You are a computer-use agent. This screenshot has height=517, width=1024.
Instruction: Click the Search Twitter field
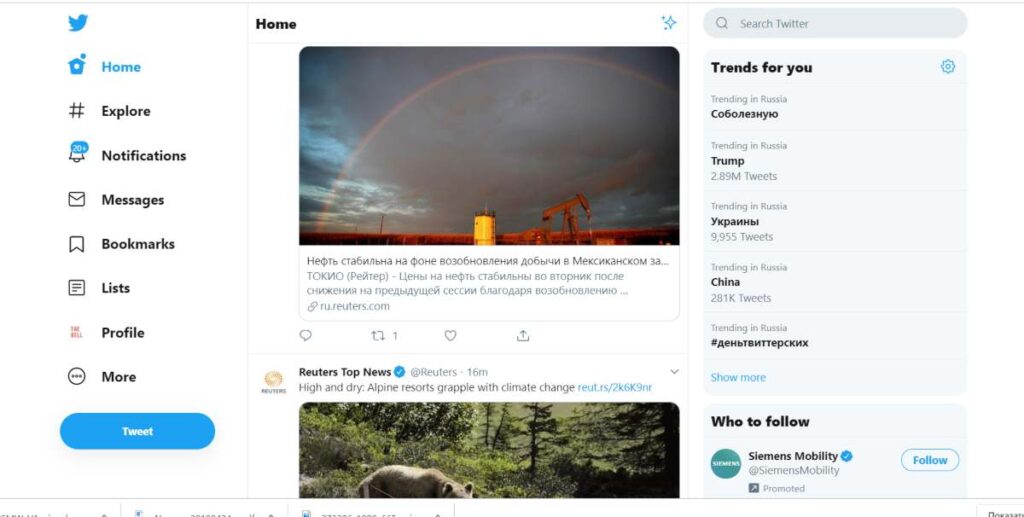pyautogui.click(x=840, y=23)
